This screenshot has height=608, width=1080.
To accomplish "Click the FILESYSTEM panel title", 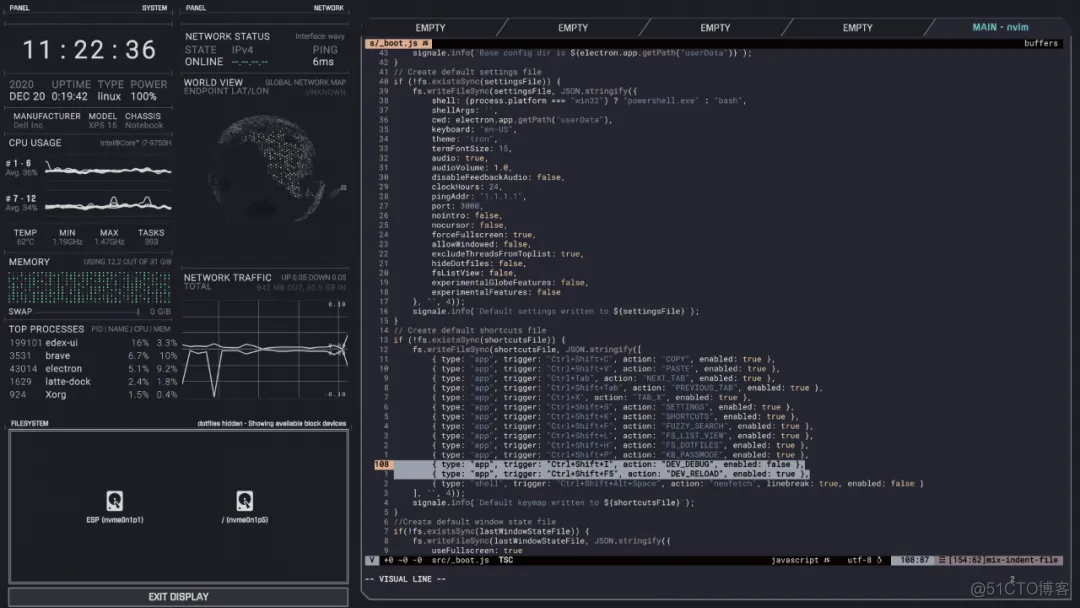I will [x=30, y=423].
